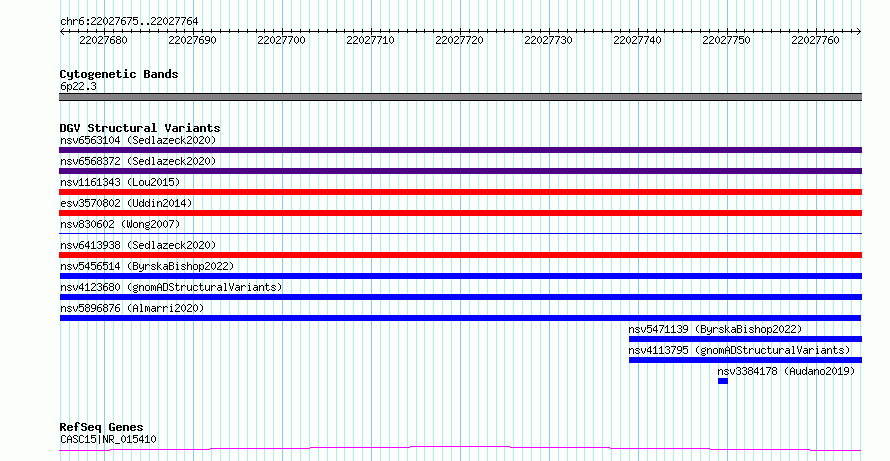Click the ruler's left arrow end
Screen dimensions: 890x461
[62, 32]
